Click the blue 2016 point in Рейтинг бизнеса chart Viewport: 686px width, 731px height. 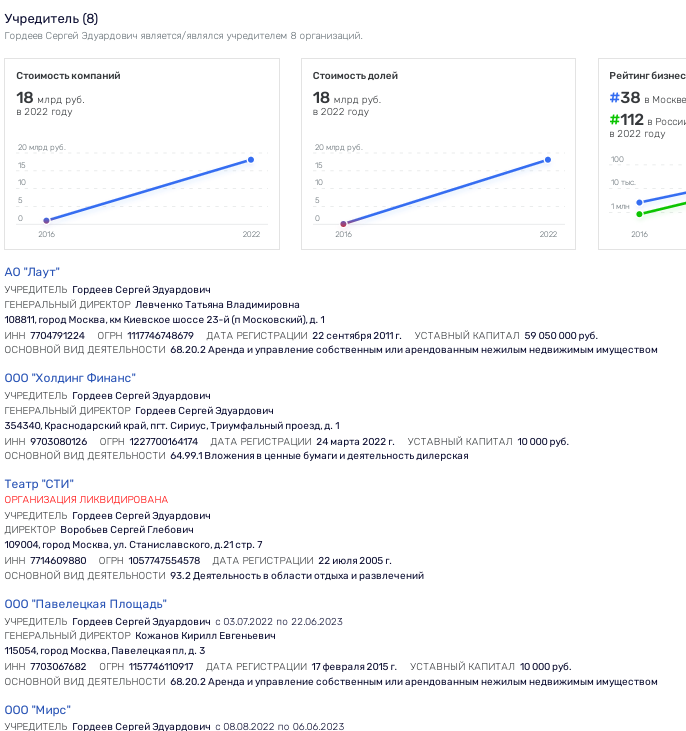640,202
